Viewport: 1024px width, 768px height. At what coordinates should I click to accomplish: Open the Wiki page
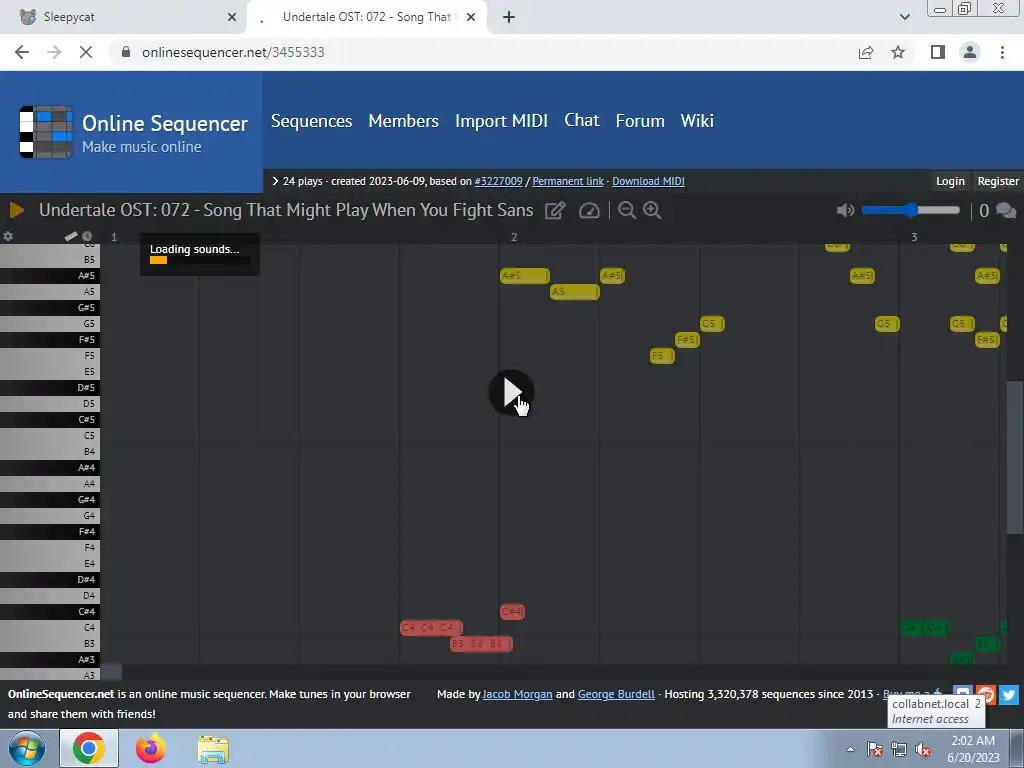pos(697,121)
